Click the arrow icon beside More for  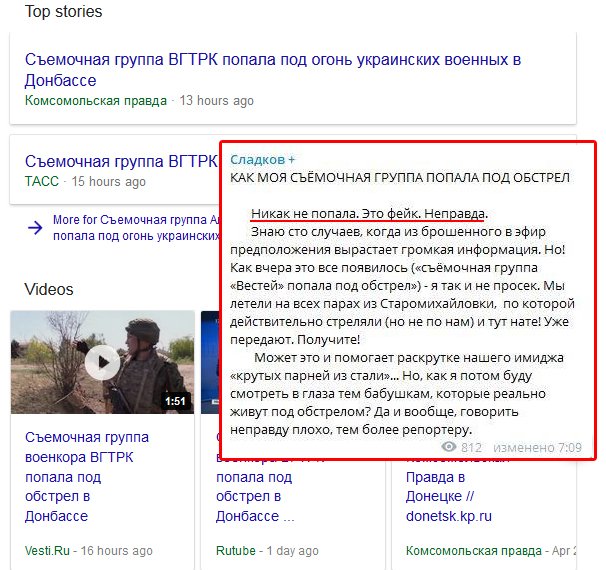tap(35, 228)
